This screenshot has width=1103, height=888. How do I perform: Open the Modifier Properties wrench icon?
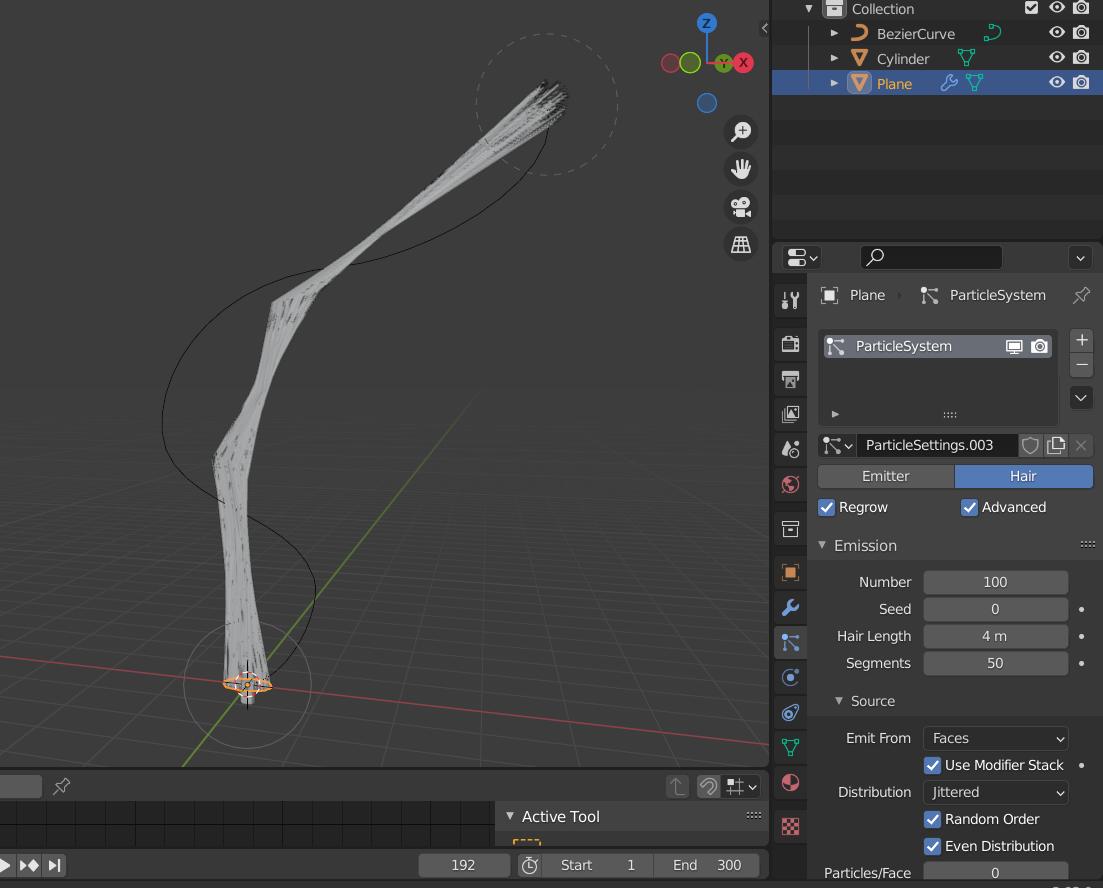point(790,607)
